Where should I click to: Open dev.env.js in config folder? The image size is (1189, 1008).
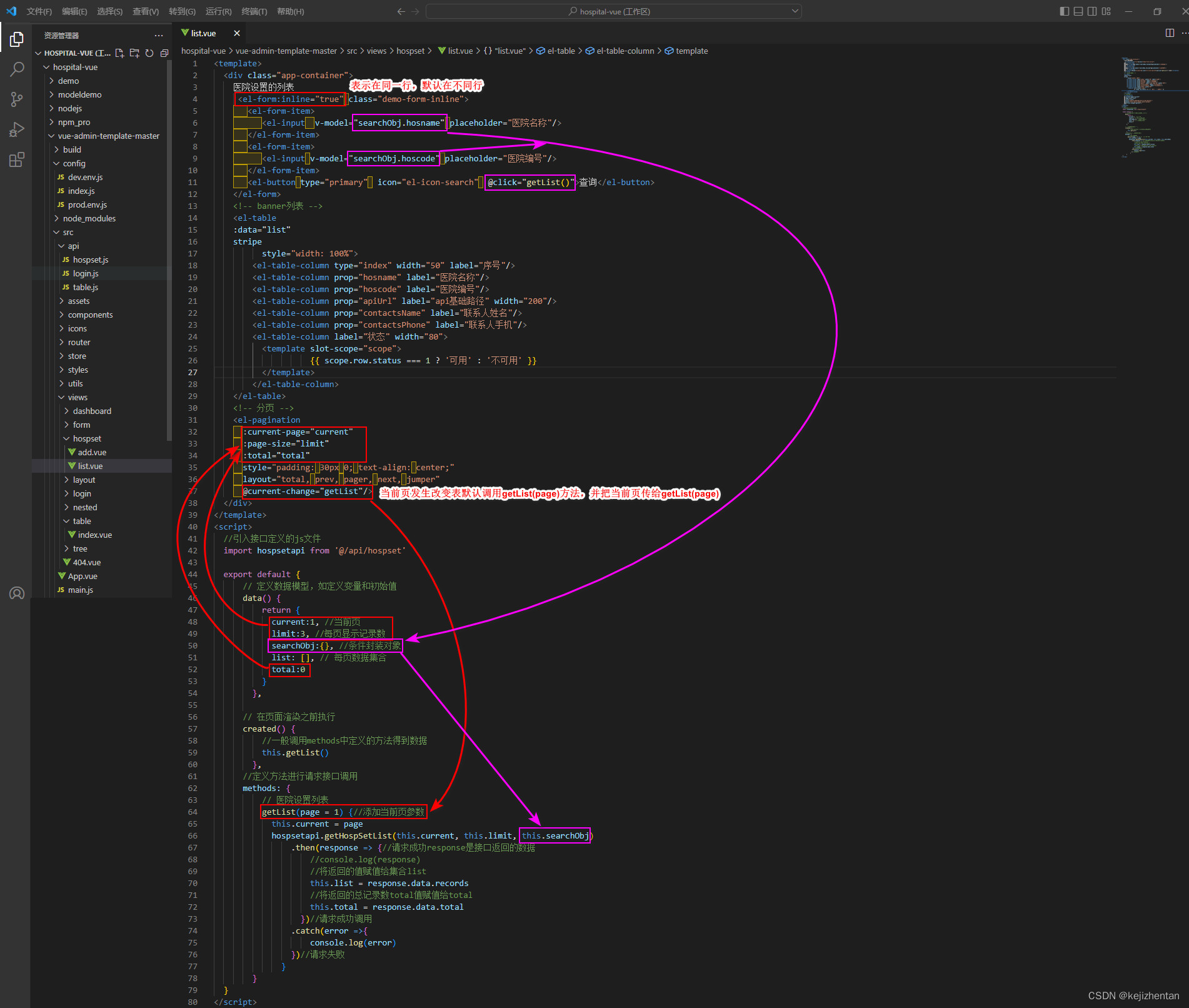[x=85, y=177]
